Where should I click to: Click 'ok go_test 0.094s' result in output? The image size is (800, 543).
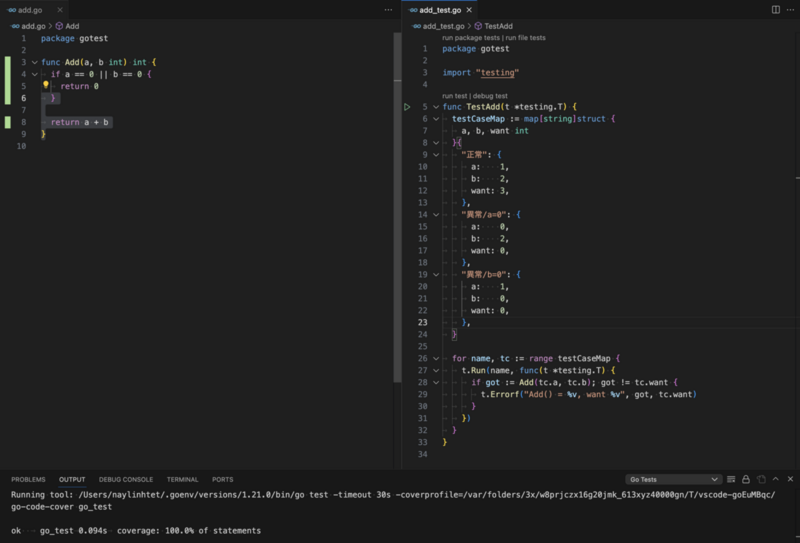59,531
